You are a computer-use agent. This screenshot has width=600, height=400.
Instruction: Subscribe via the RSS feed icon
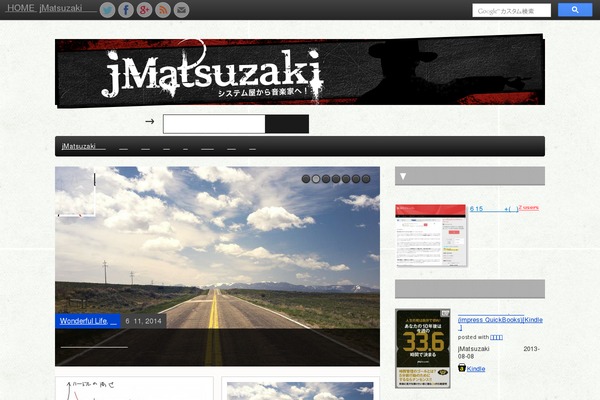(x=163, y=10)
